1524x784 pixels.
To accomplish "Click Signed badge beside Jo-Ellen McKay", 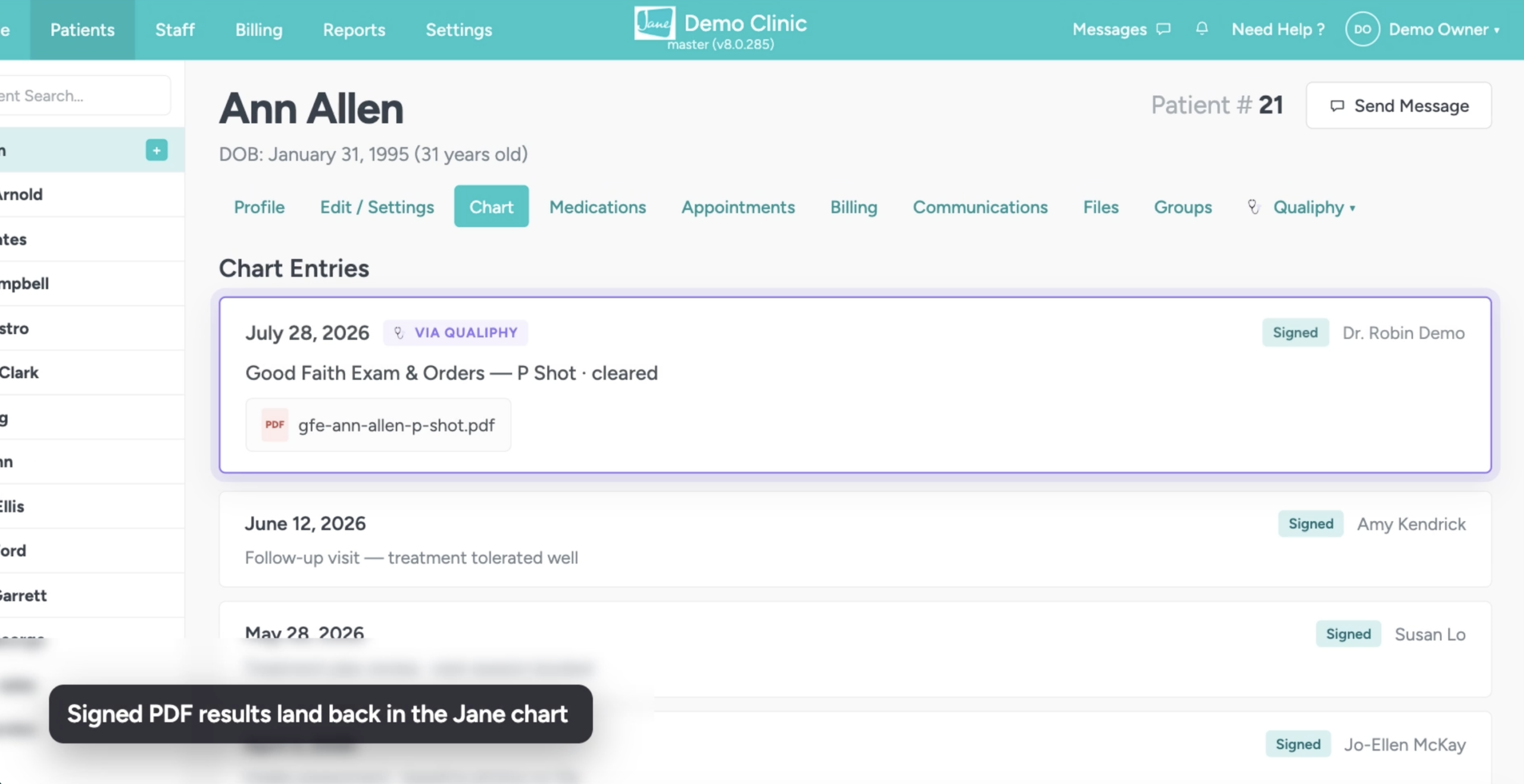I will coord(1298,744).
